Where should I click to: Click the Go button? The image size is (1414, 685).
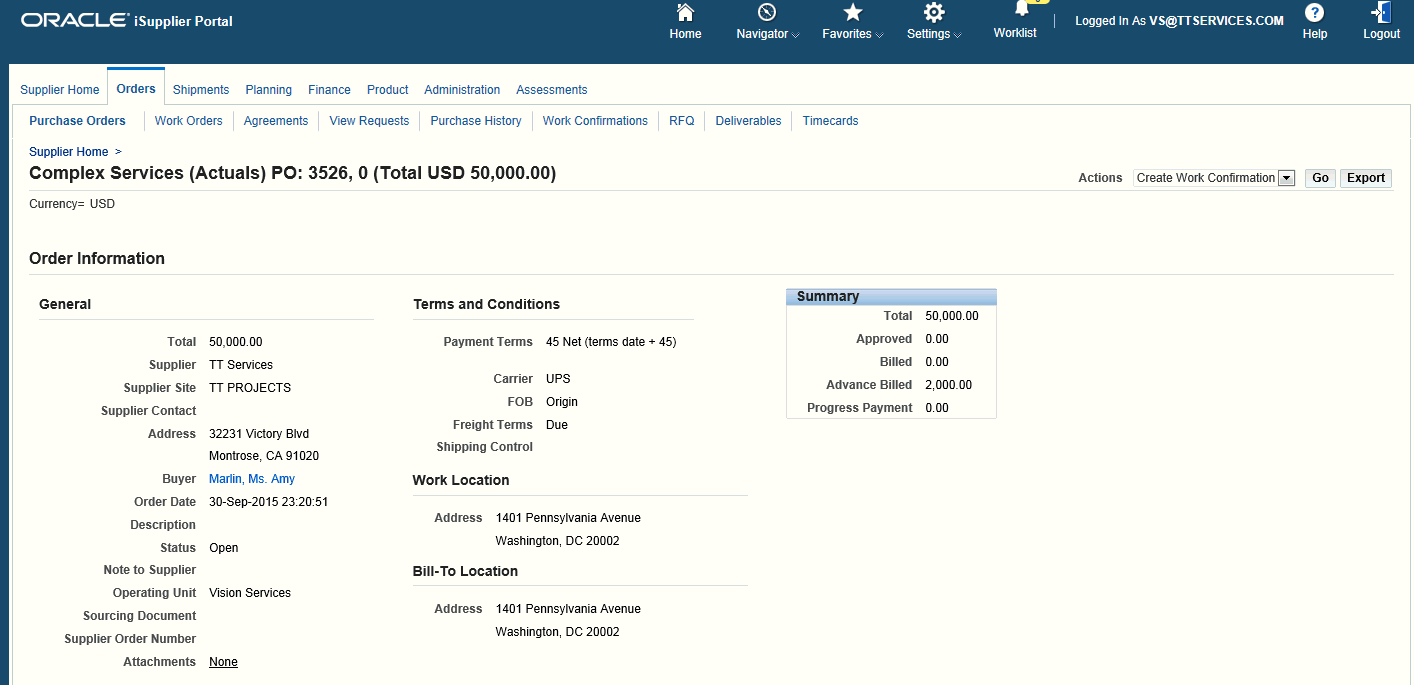point(1320,178)
